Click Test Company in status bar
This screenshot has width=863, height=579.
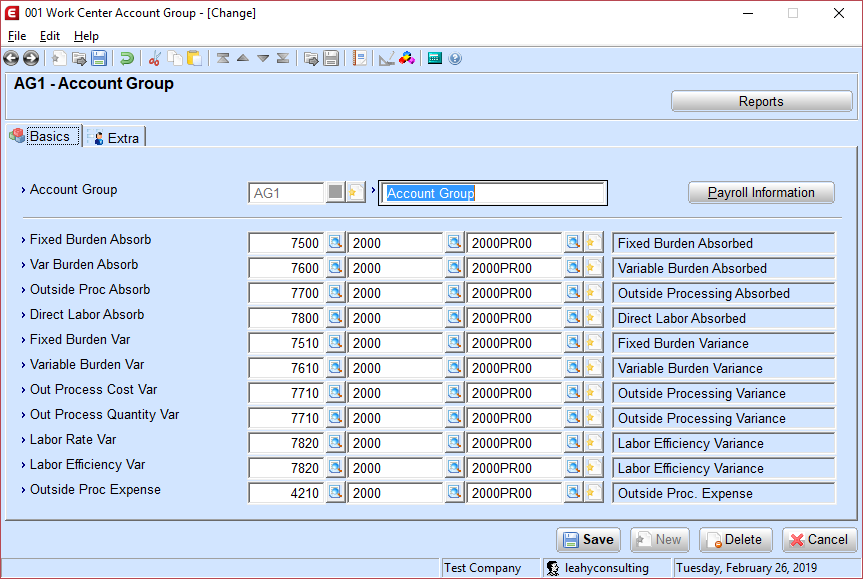pyautogui.click(x=482, y=567)
